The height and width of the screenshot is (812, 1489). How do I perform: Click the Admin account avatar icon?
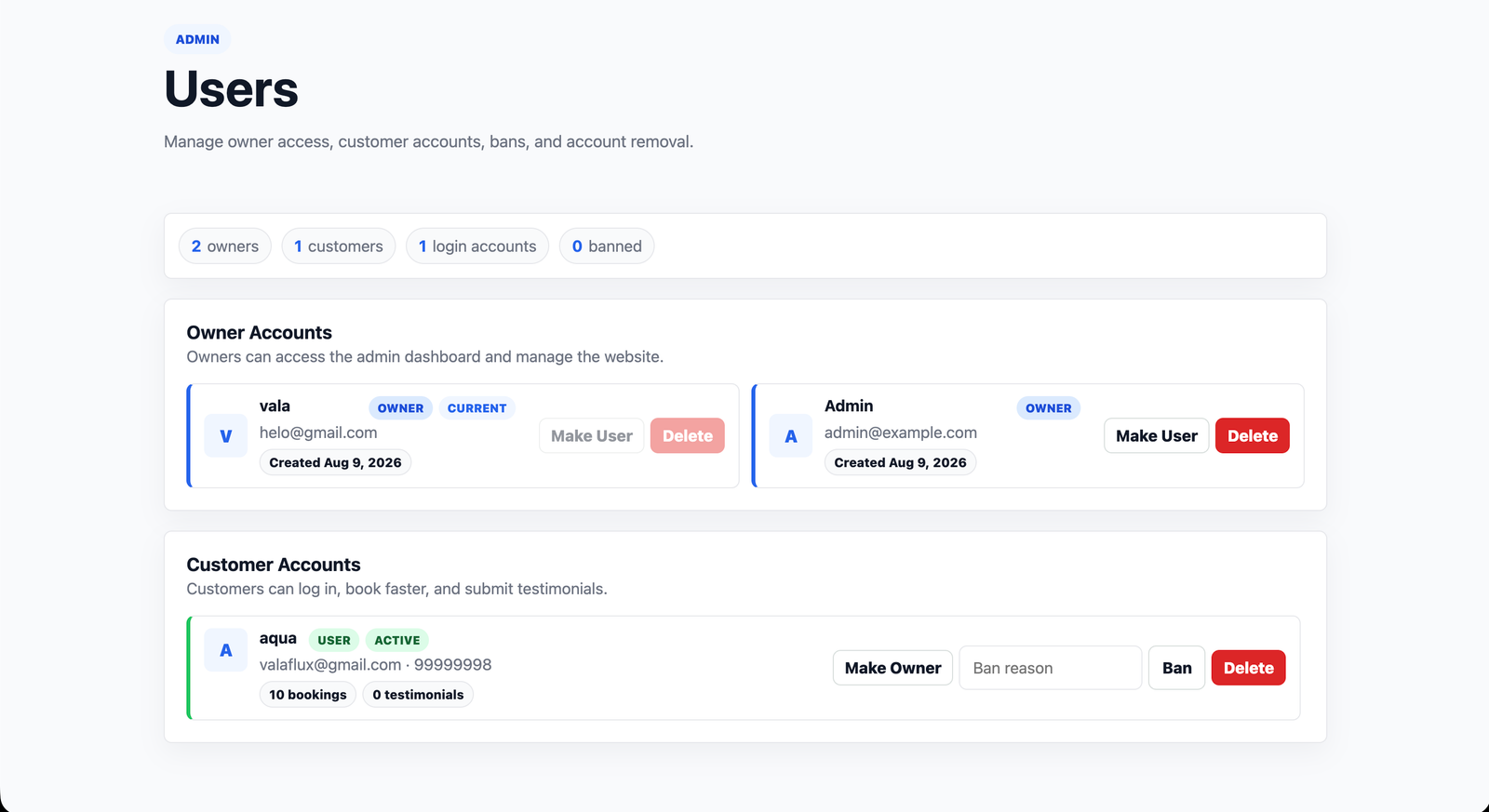[791, 435]
